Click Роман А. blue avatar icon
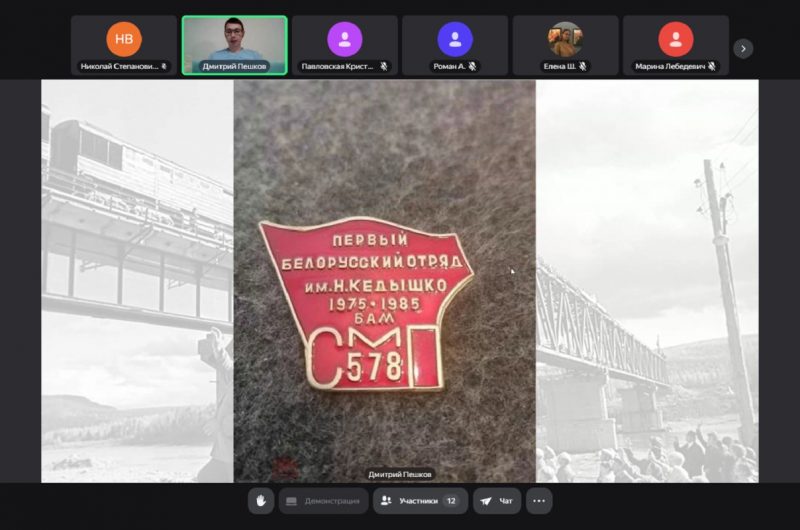 tap(455, 39)
